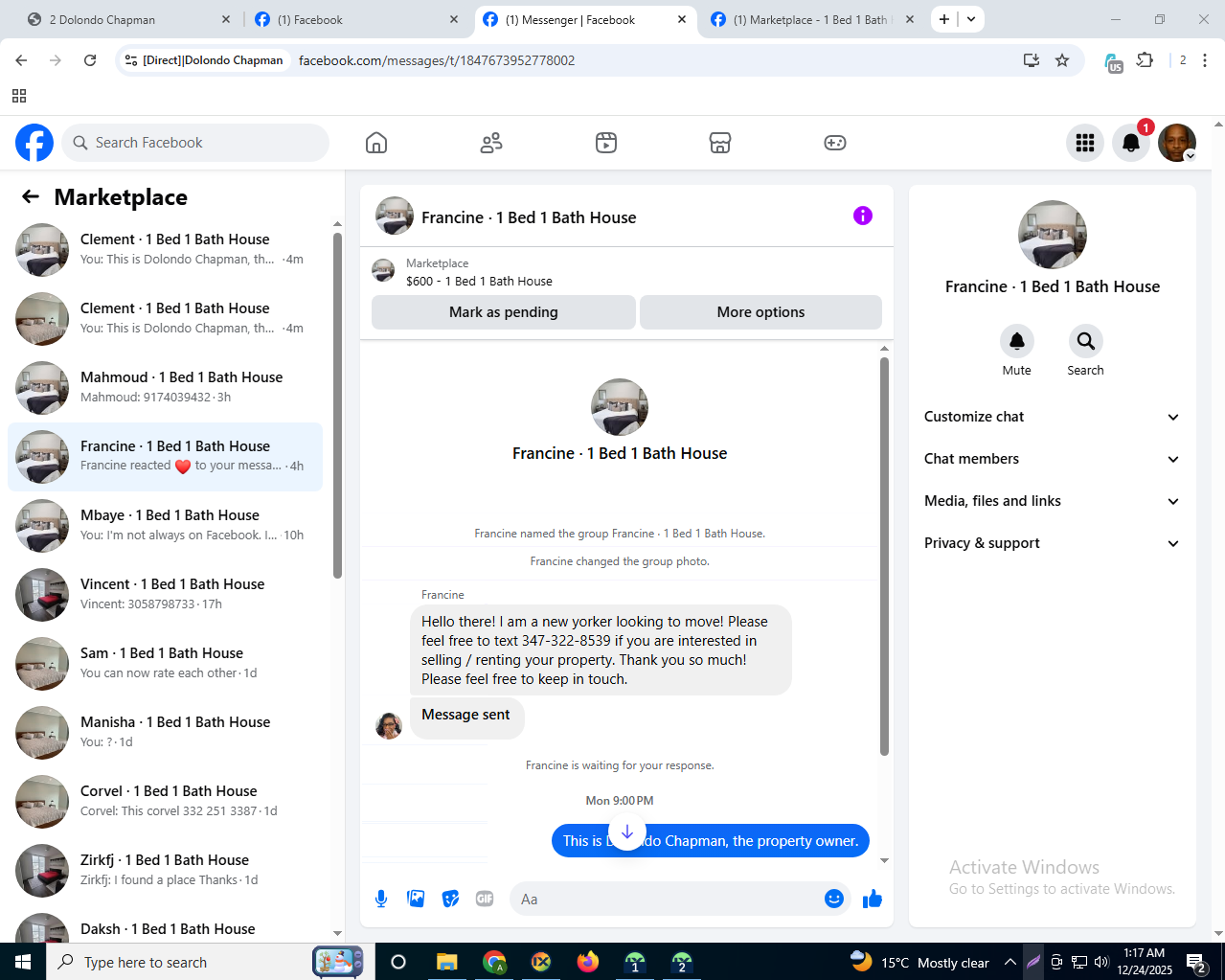
Task: Open browser extensions puzzle icon
Action: [1145, 60]
